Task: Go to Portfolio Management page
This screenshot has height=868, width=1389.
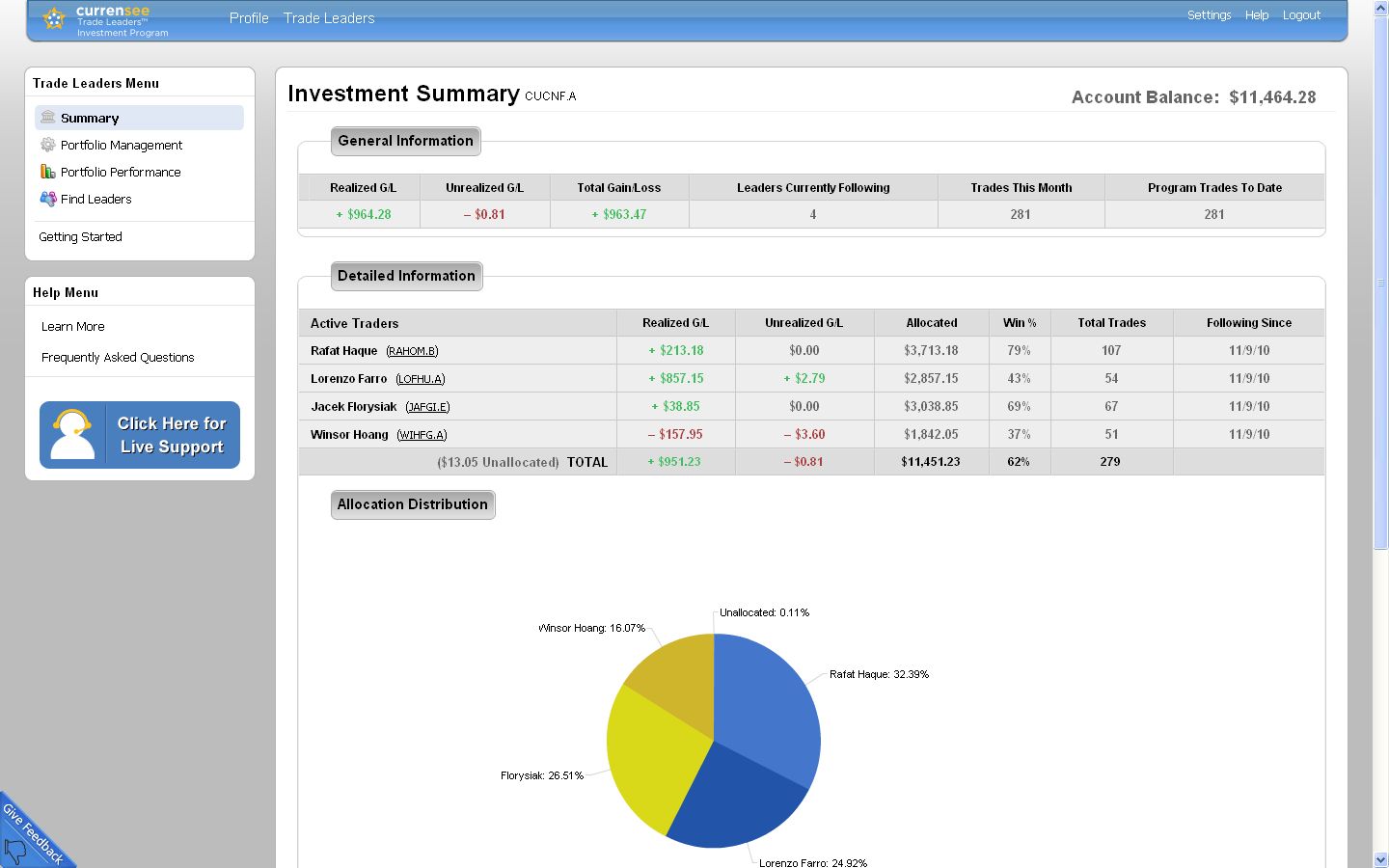Action: (122, 145)
